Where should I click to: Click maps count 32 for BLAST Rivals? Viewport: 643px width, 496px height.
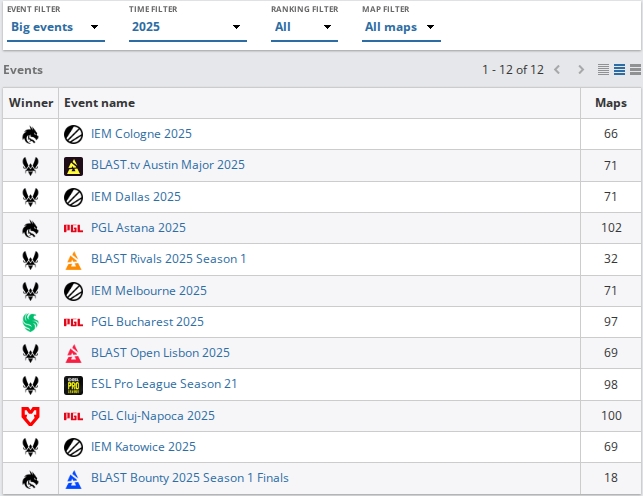point(611,259)
